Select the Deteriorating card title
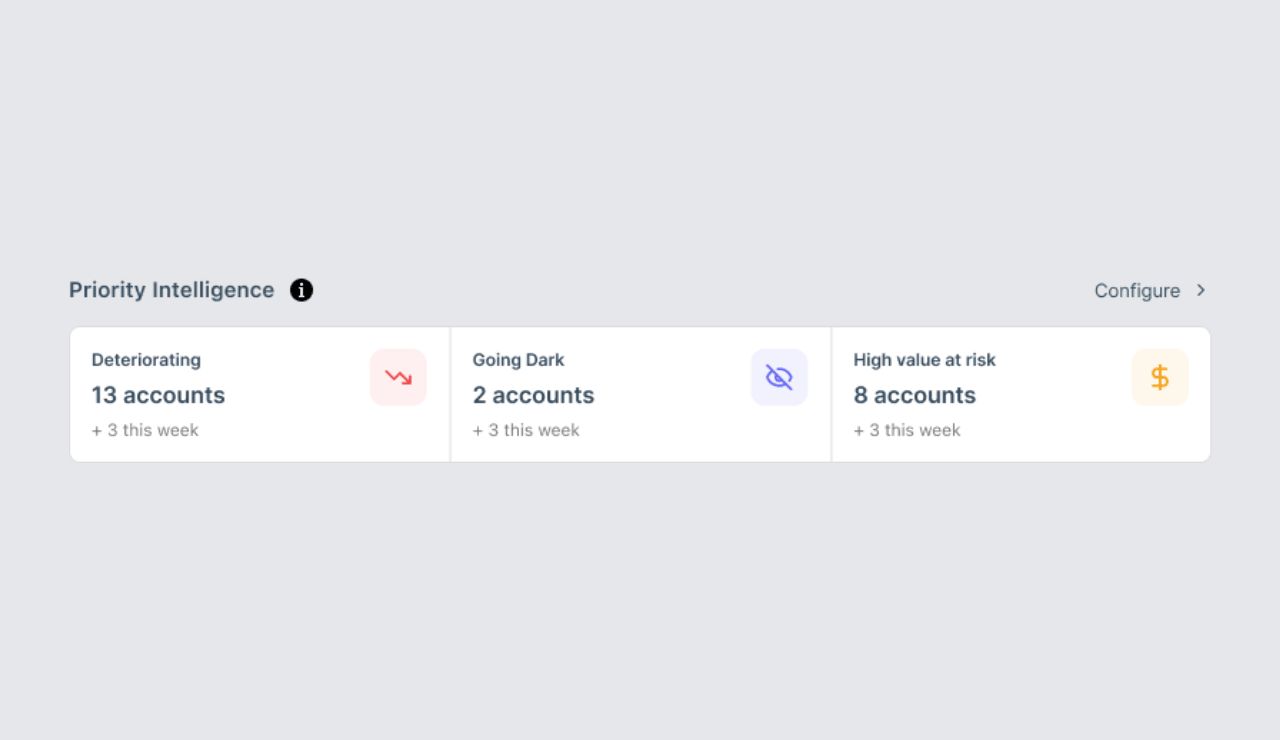Image resolution: width=1280 pixels, height=740 pixels. point(146,360)
